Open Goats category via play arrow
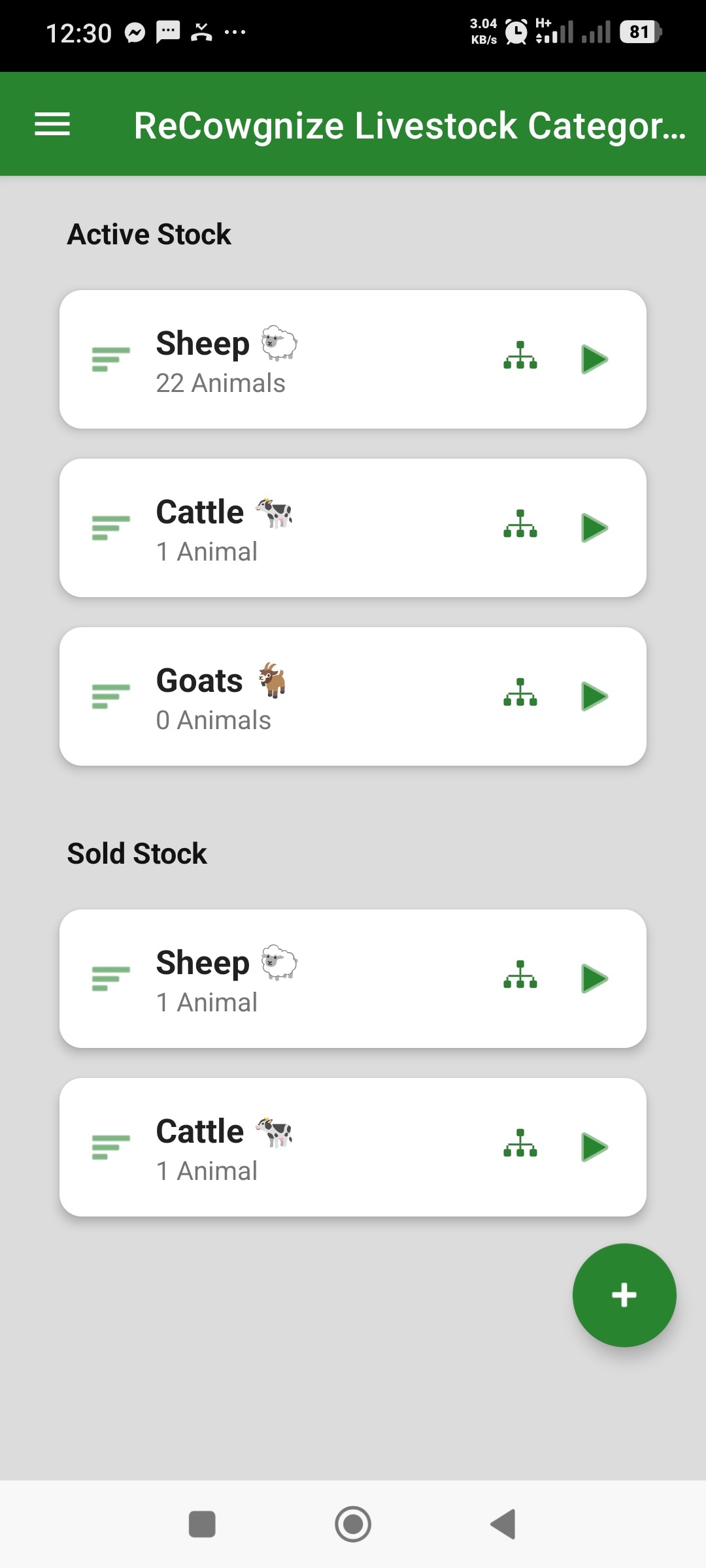 (x=594, y=696)
